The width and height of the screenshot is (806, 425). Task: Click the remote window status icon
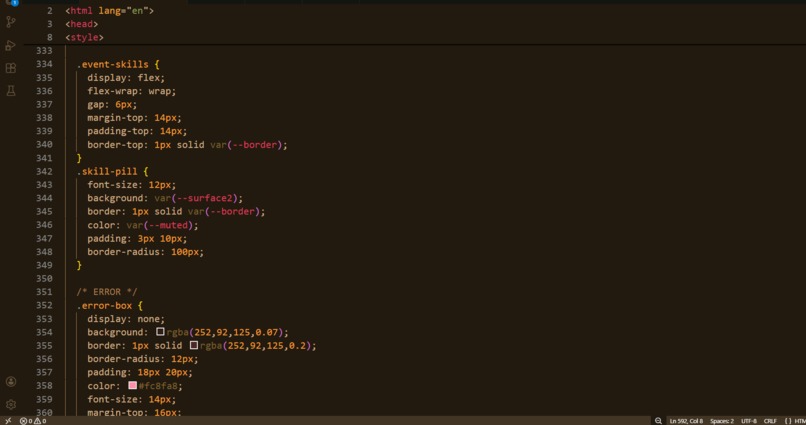pos(8,421)
